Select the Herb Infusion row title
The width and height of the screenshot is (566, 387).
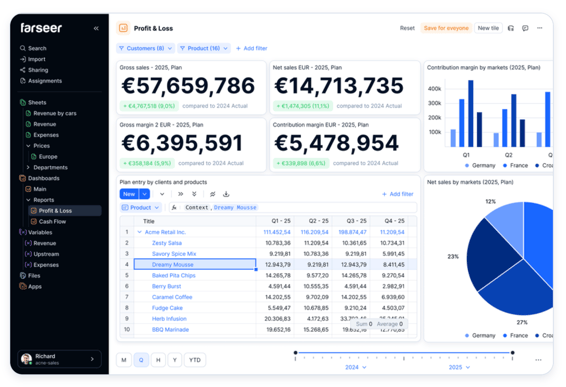[169, 318]
